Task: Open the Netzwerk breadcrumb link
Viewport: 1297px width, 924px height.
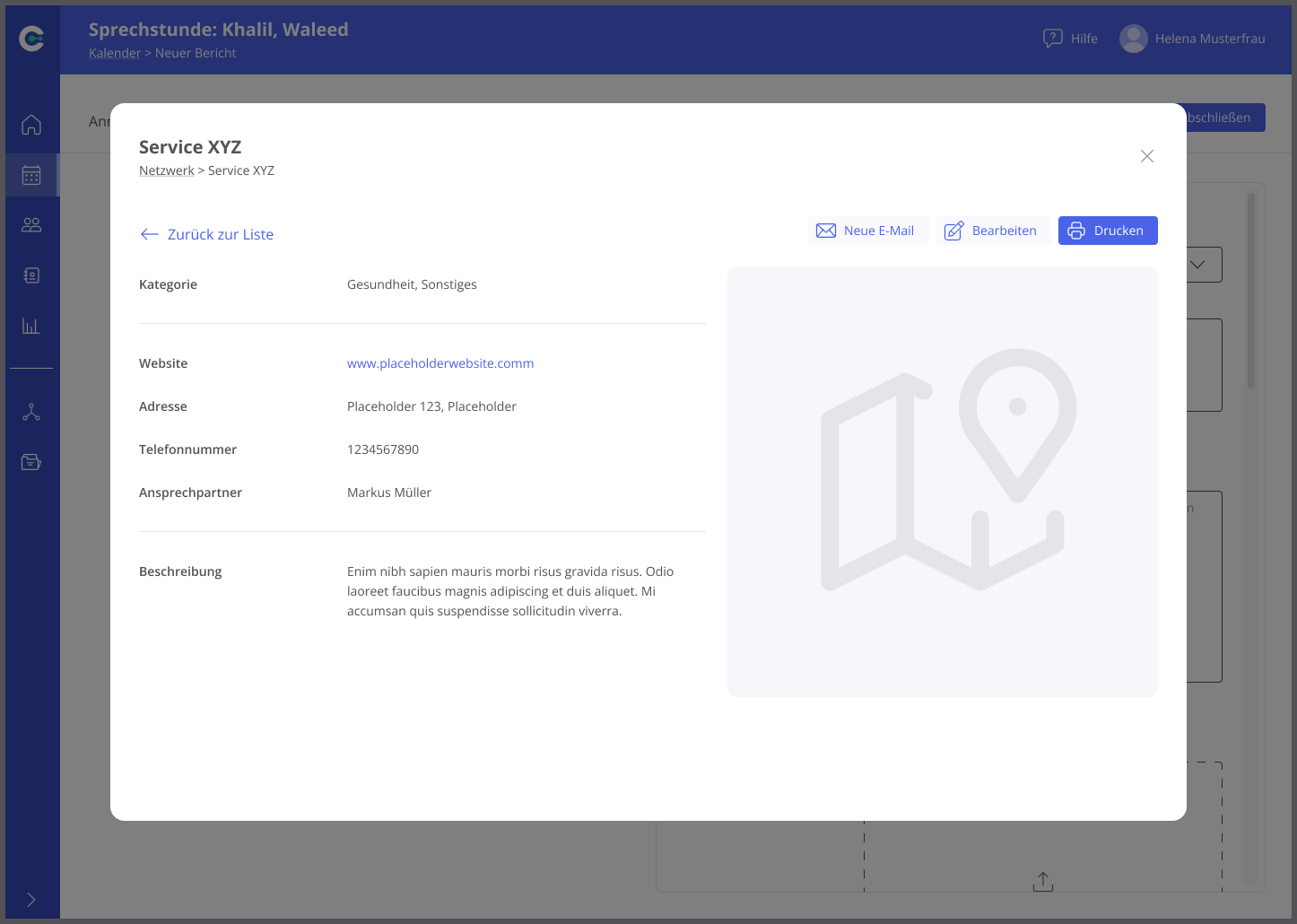Action: [x=167, y=170]
